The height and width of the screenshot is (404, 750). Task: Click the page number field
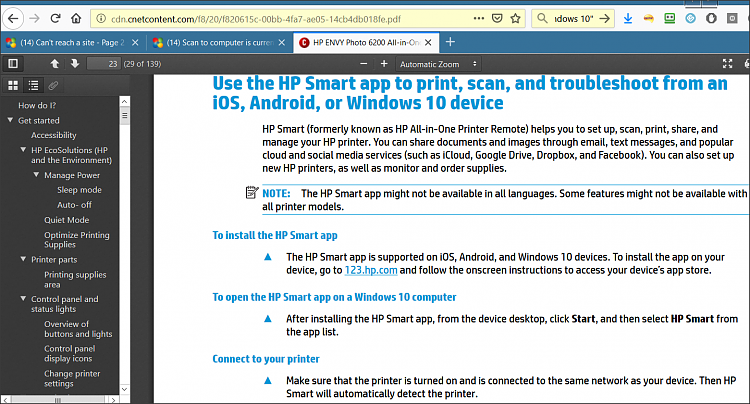pyautogui.click(x=103, y=64)
